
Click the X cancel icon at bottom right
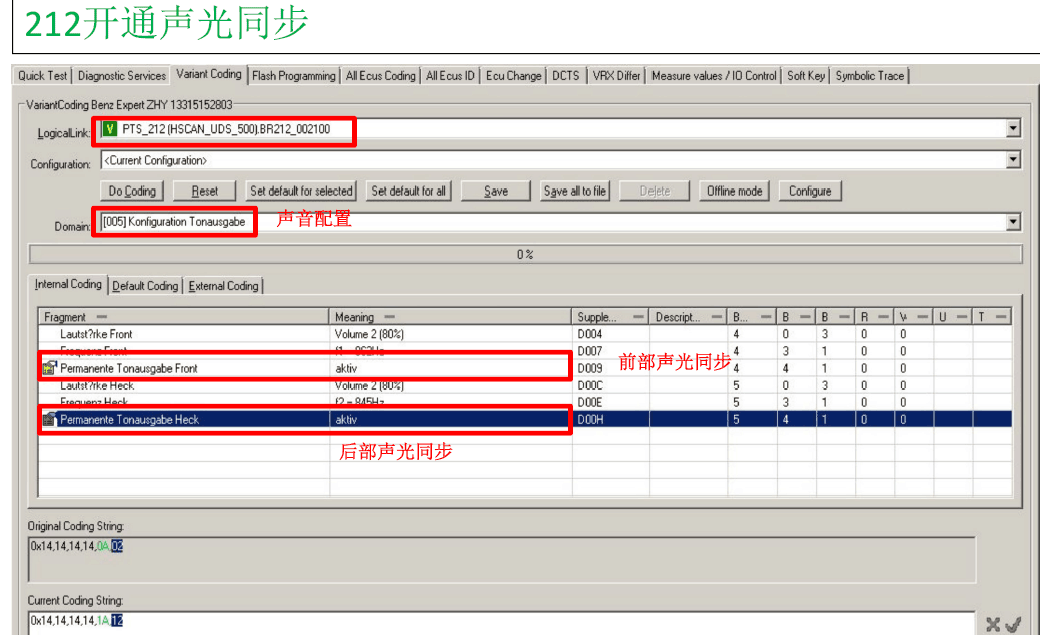tap(993, 624)
